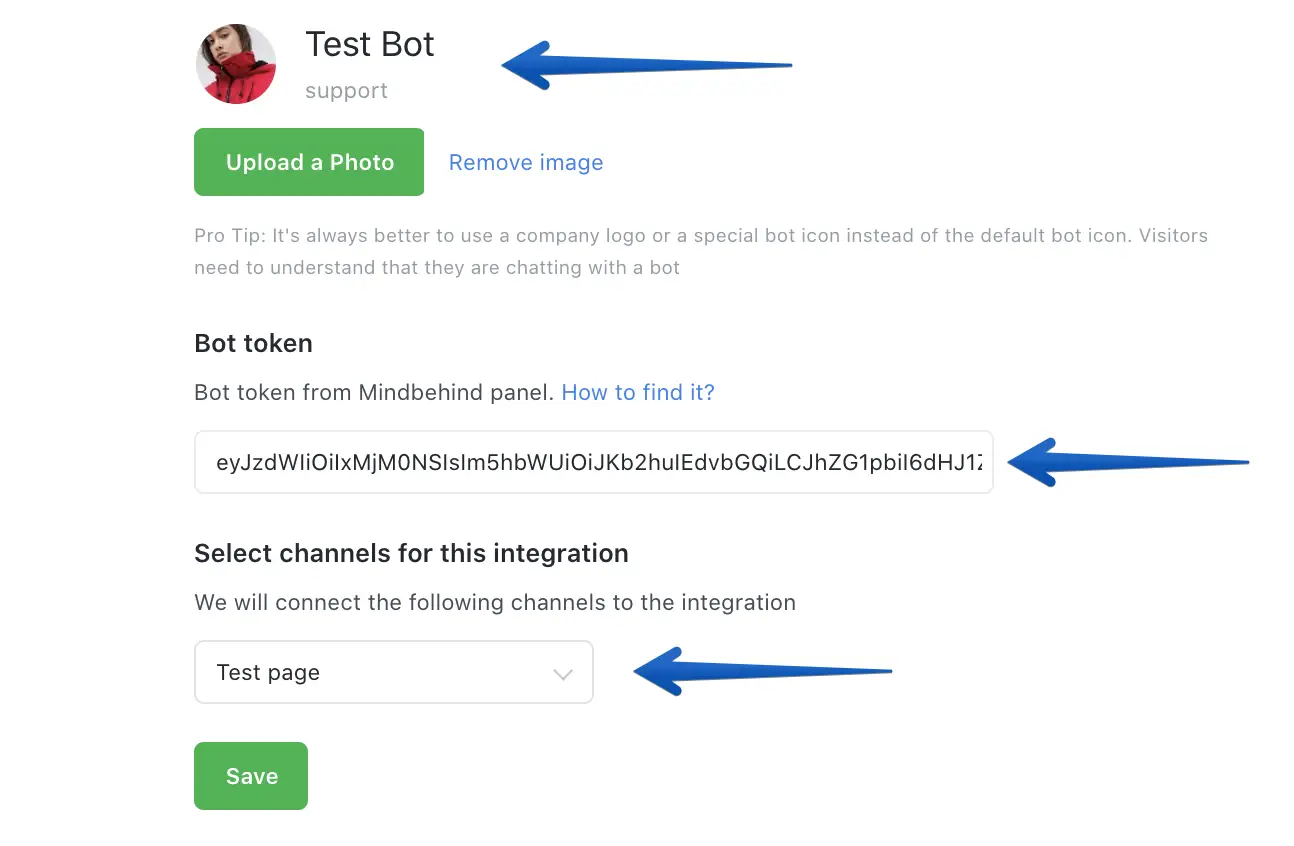Click the support subtitle under Test Bot

coord(346,91)
